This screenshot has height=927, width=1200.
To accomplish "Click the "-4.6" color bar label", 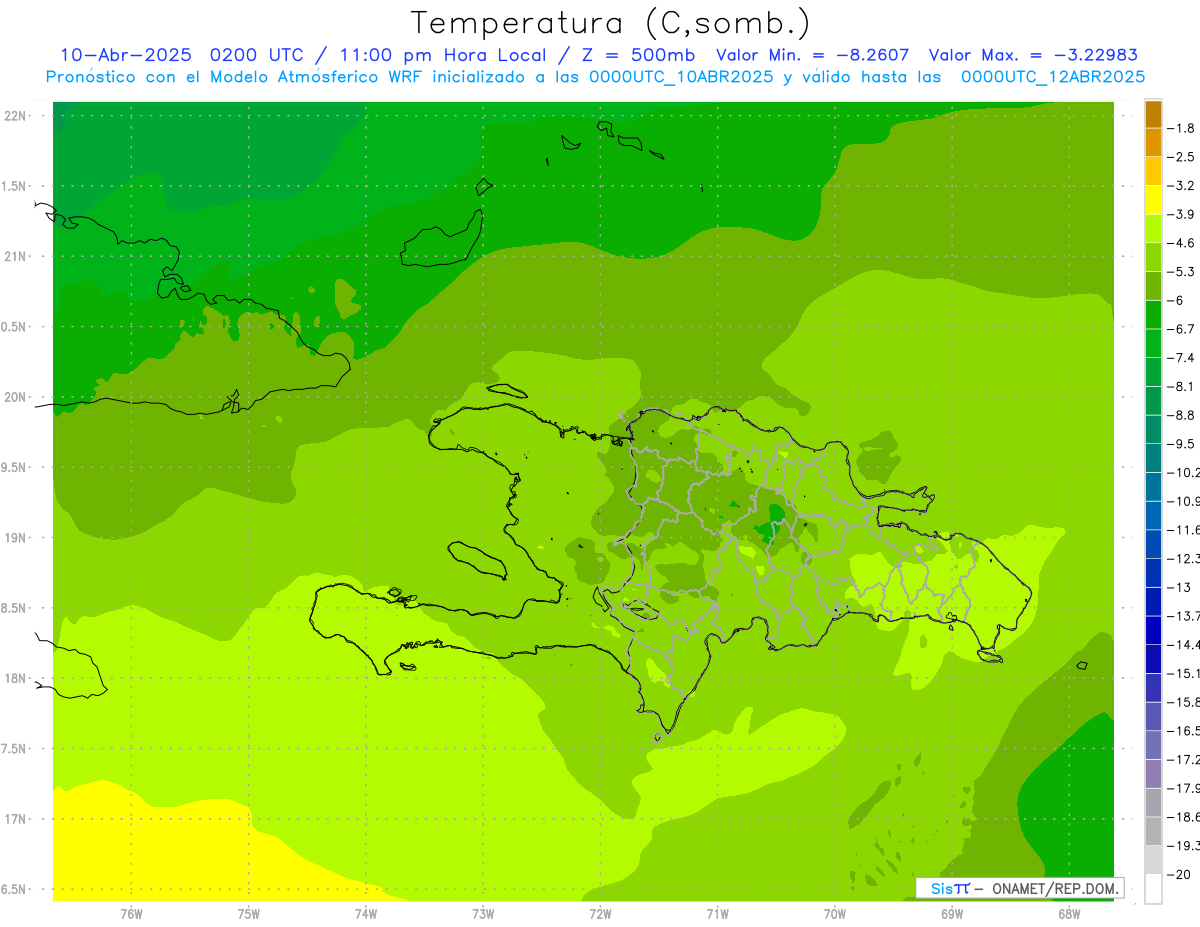I will [x=1182, y=243].
